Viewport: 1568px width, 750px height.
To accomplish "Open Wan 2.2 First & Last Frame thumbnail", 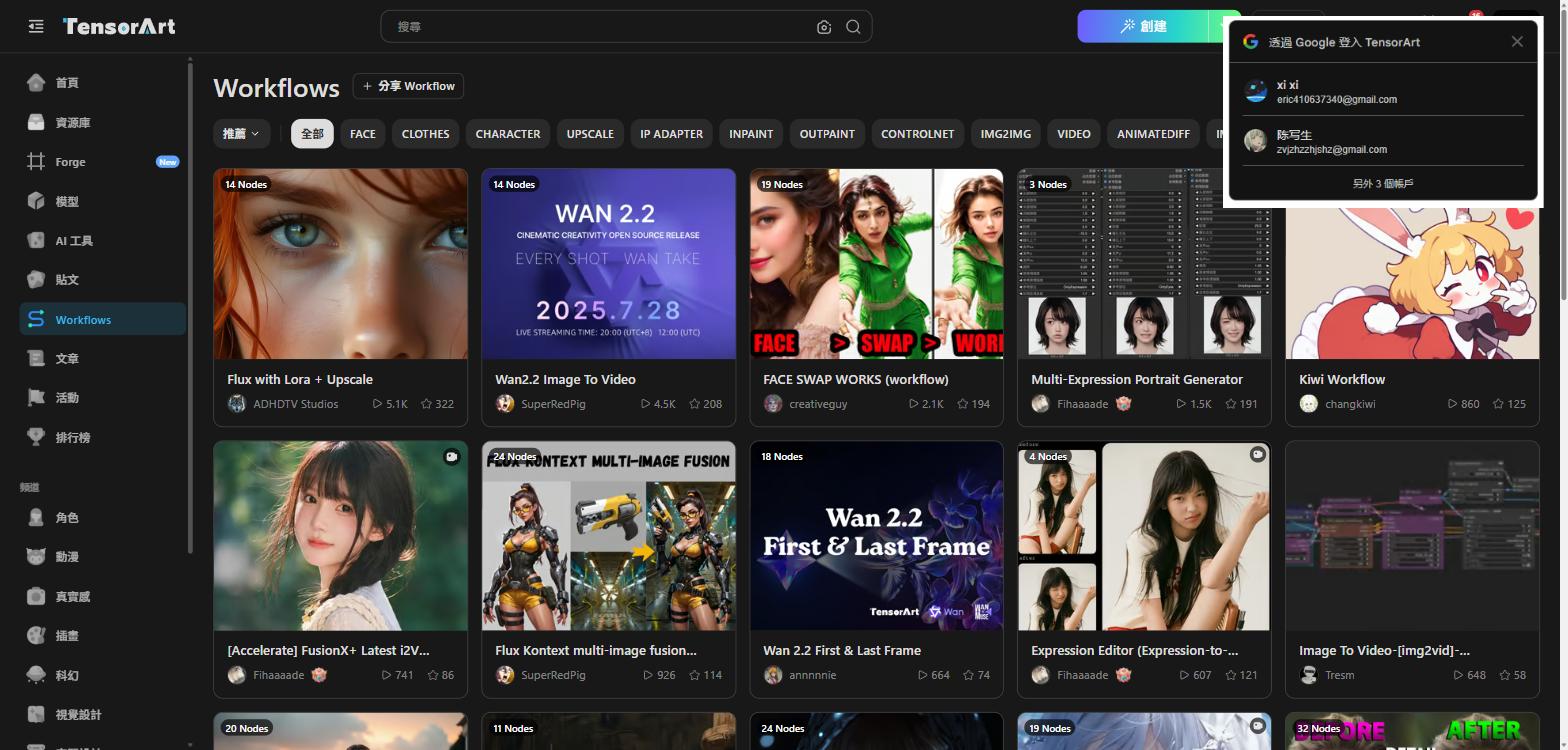I will pyautogui.click(x=877, y=536).
